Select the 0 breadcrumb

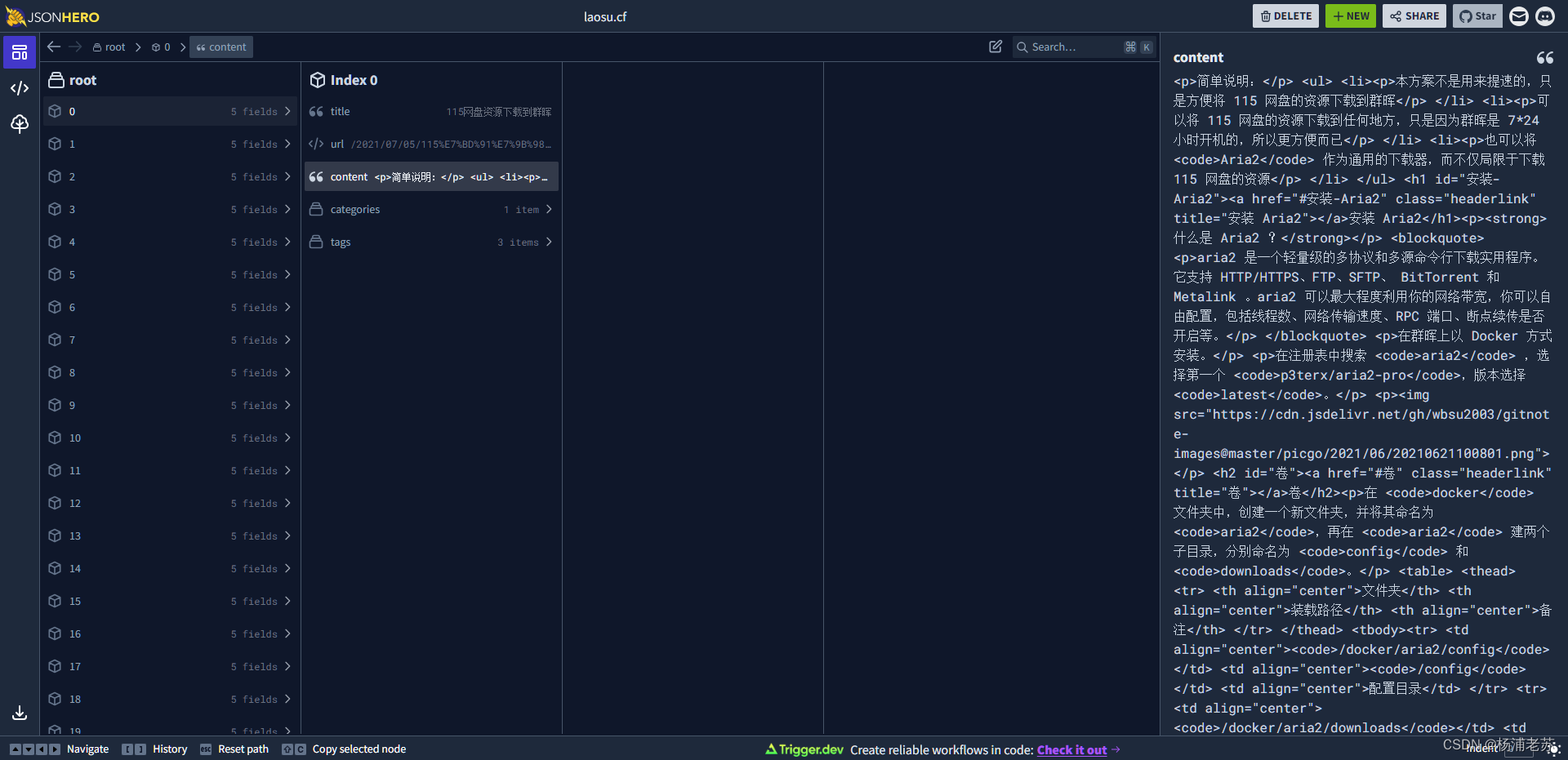click(161, 47)
